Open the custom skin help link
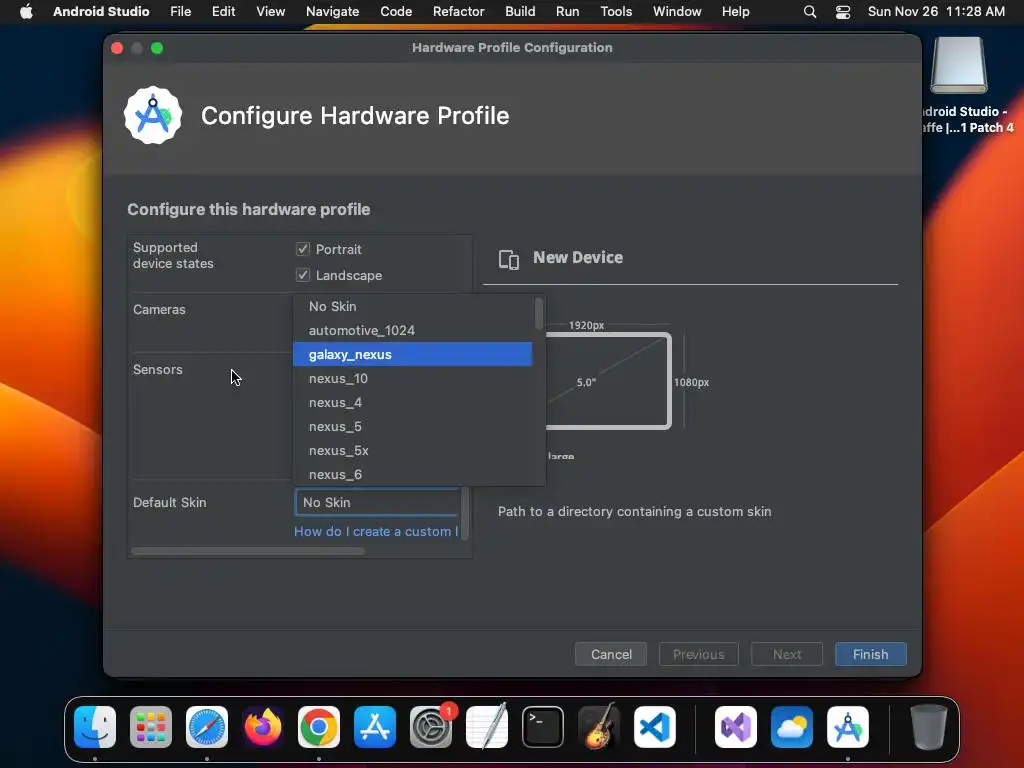 click(x=376, y=532)
